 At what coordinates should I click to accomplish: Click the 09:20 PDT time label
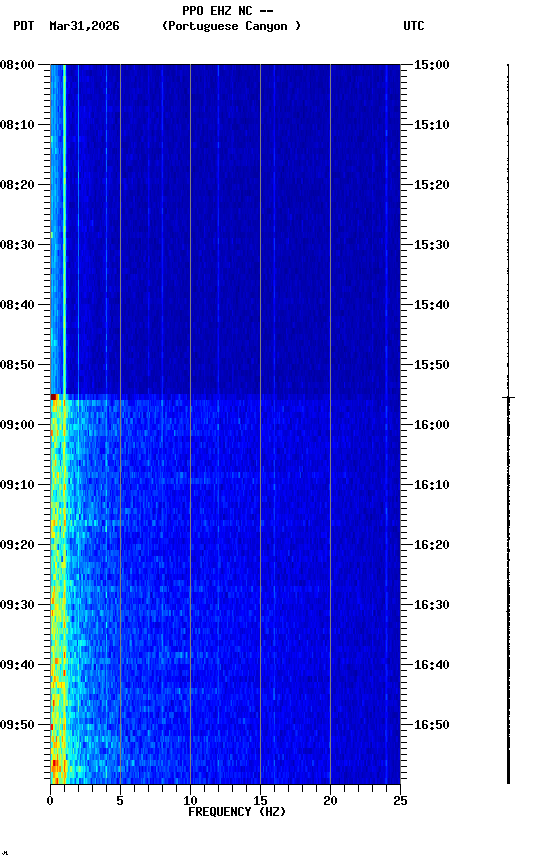(x=17, y=546)
